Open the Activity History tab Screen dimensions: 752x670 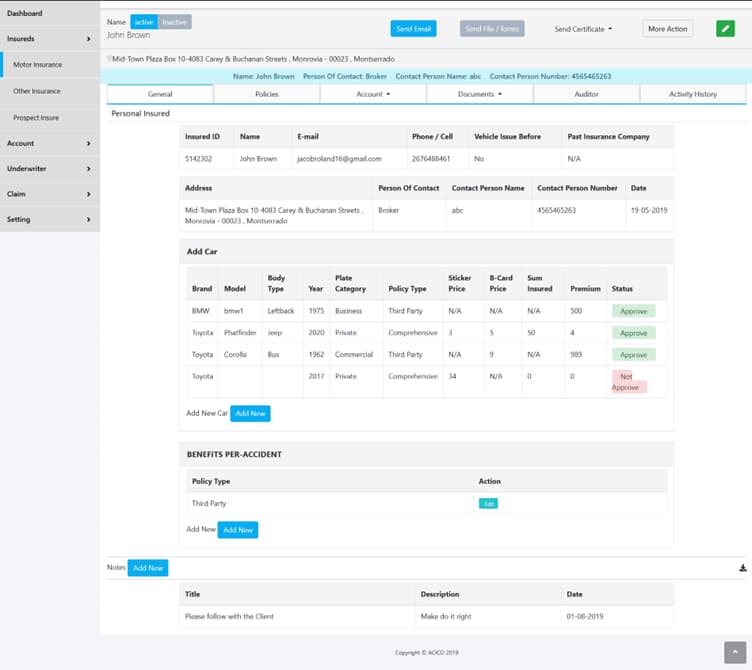(x=693, y=94)
